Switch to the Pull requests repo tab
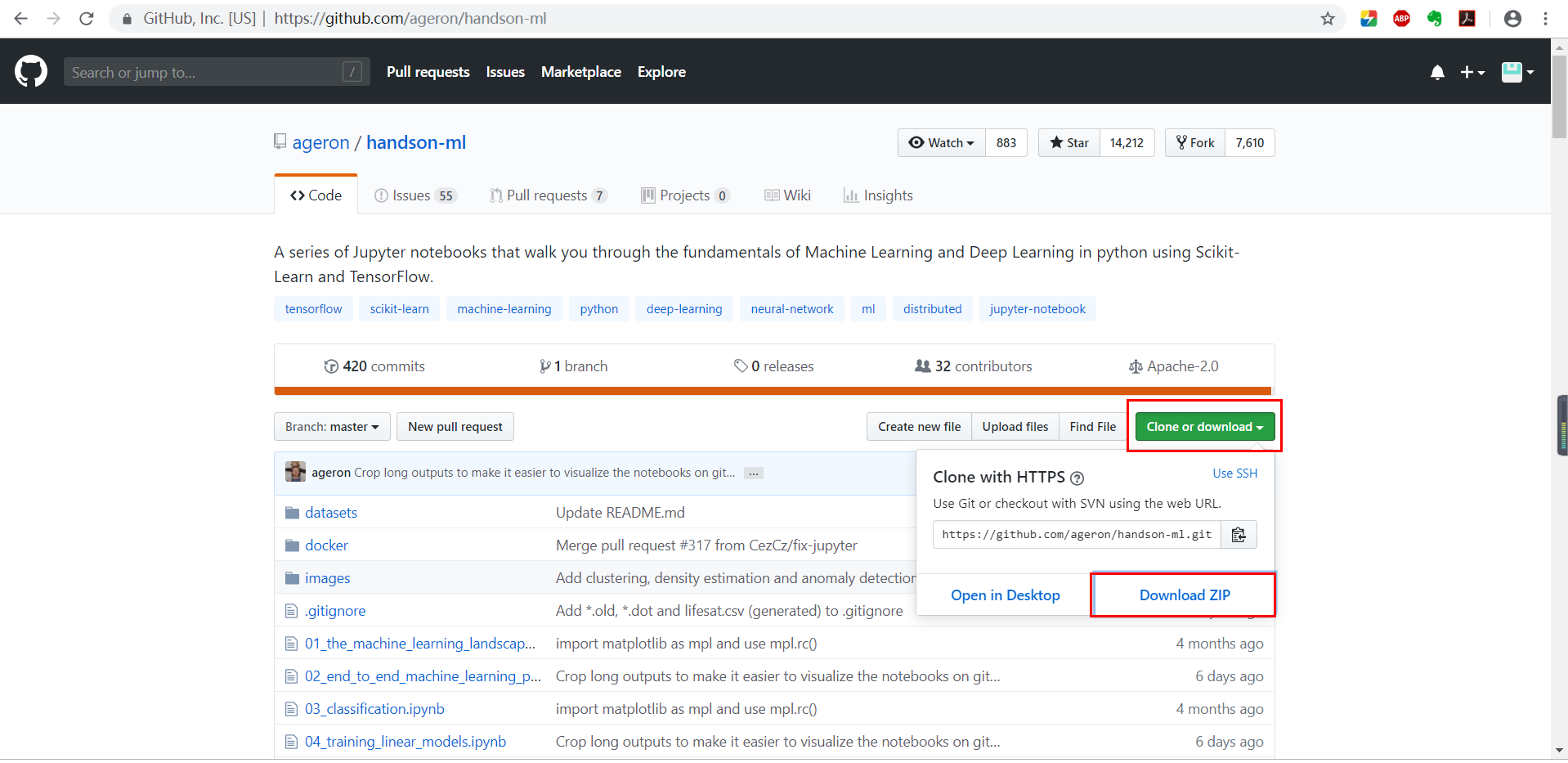Screen dimensions: 1568x763 [x=549, y=195]
